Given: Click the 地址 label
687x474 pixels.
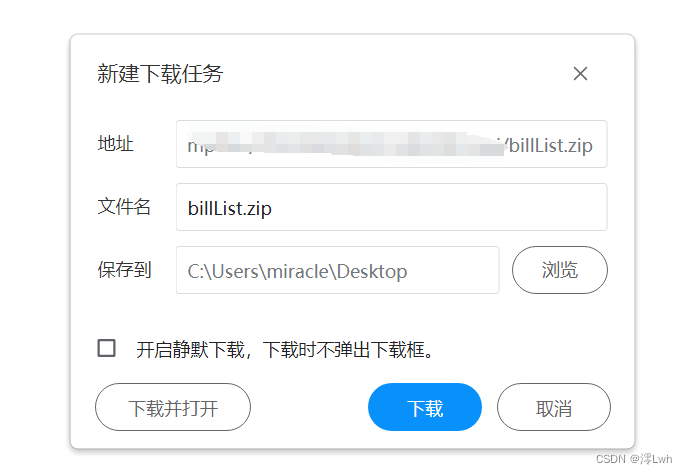Looking at the screenshot, I should point(115,144).
